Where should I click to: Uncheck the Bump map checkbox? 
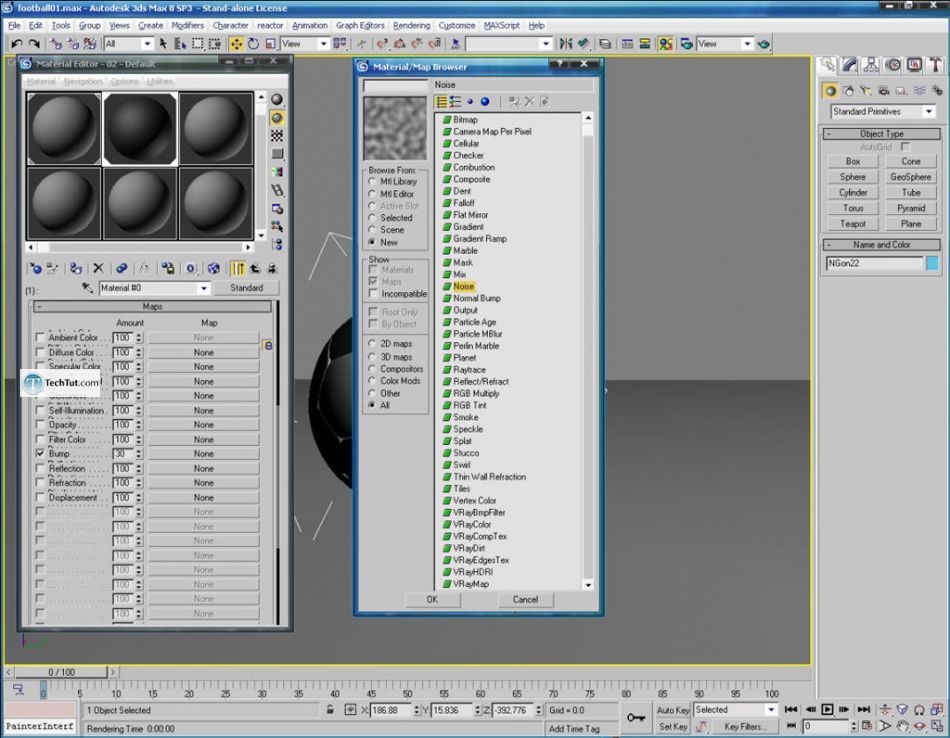tap(41, 453)
